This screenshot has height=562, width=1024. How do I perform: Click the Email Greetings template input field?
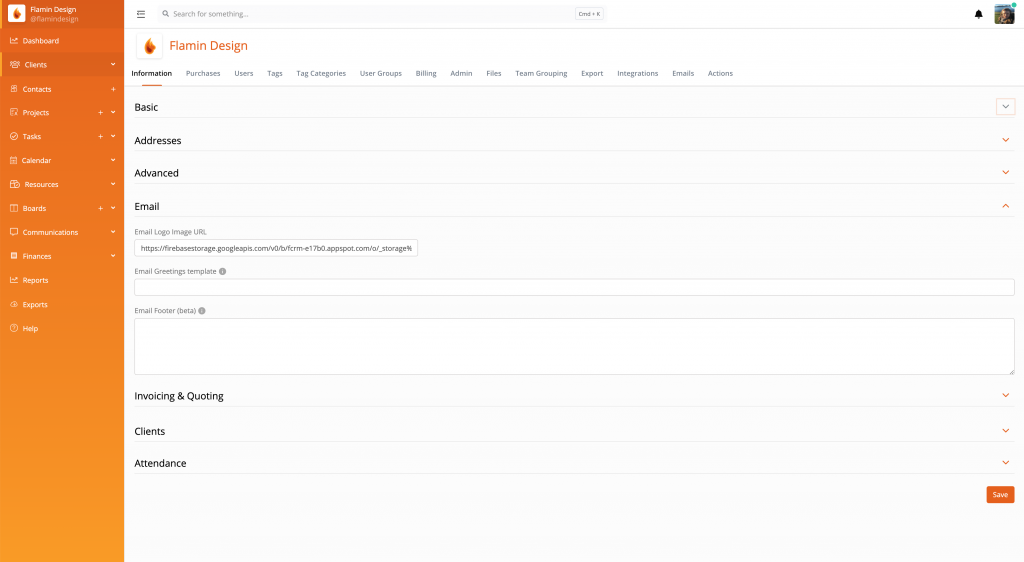click(574, 287)
